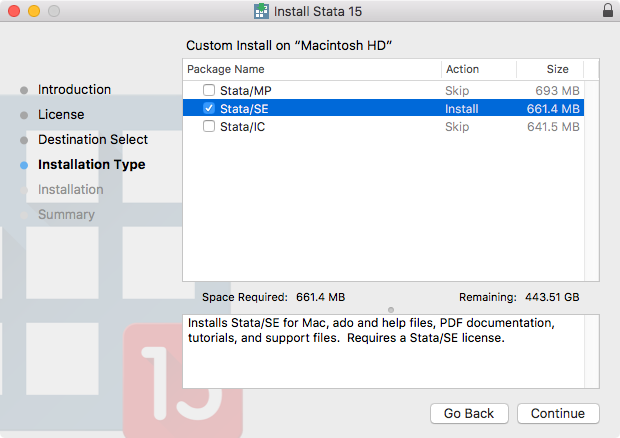The height and width of the screenshot is (438, 620).
Task: Click the description box scrollbar track
Action: (x=592, y=351)
